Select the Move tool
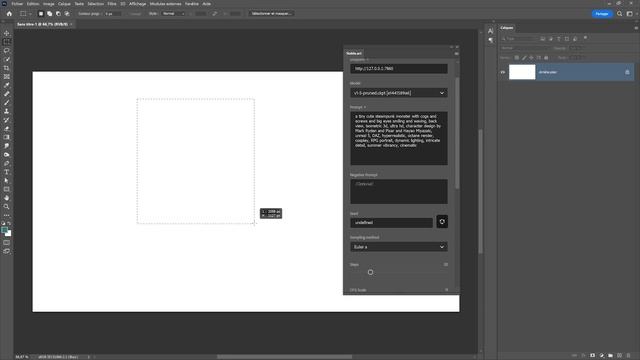640x360 pixels. (7, 33)
